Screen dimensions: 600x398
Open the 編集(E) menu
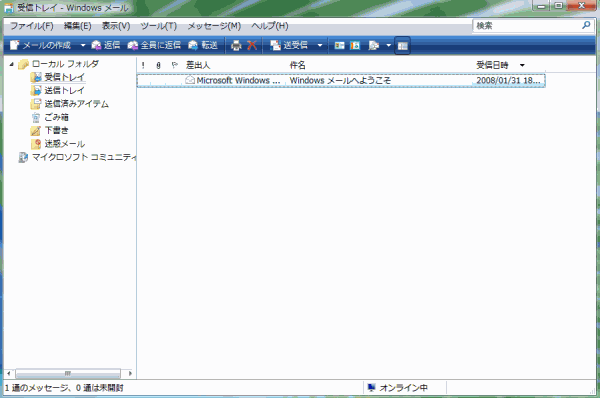pos(77,26)
